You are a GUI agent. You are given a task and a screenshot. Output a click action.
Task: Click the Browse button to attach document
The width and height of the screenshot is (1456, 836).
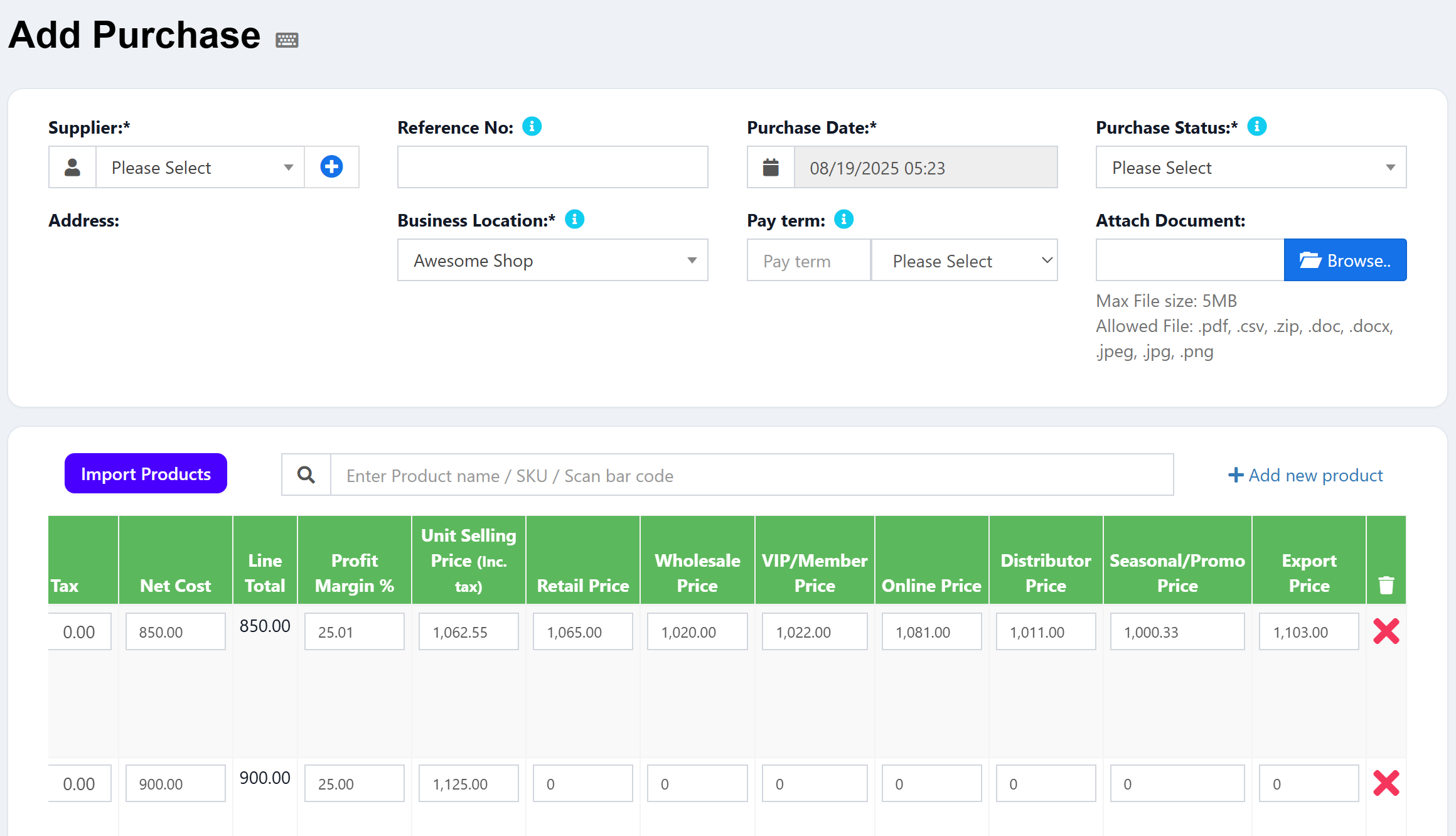1345,260
